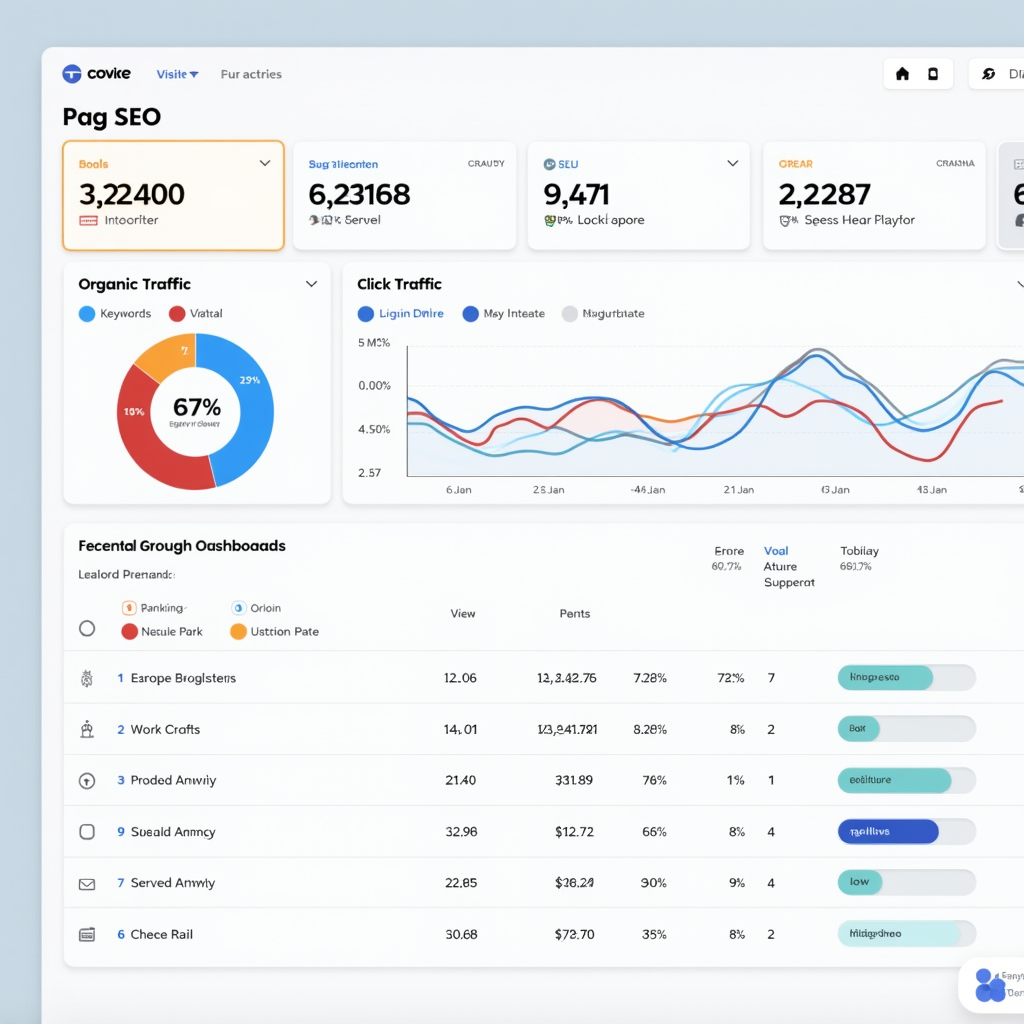This screenshot has width=1024, height=1024.
Task: Click the envelope icon beside Served Anwily
Action: [87, 882]
